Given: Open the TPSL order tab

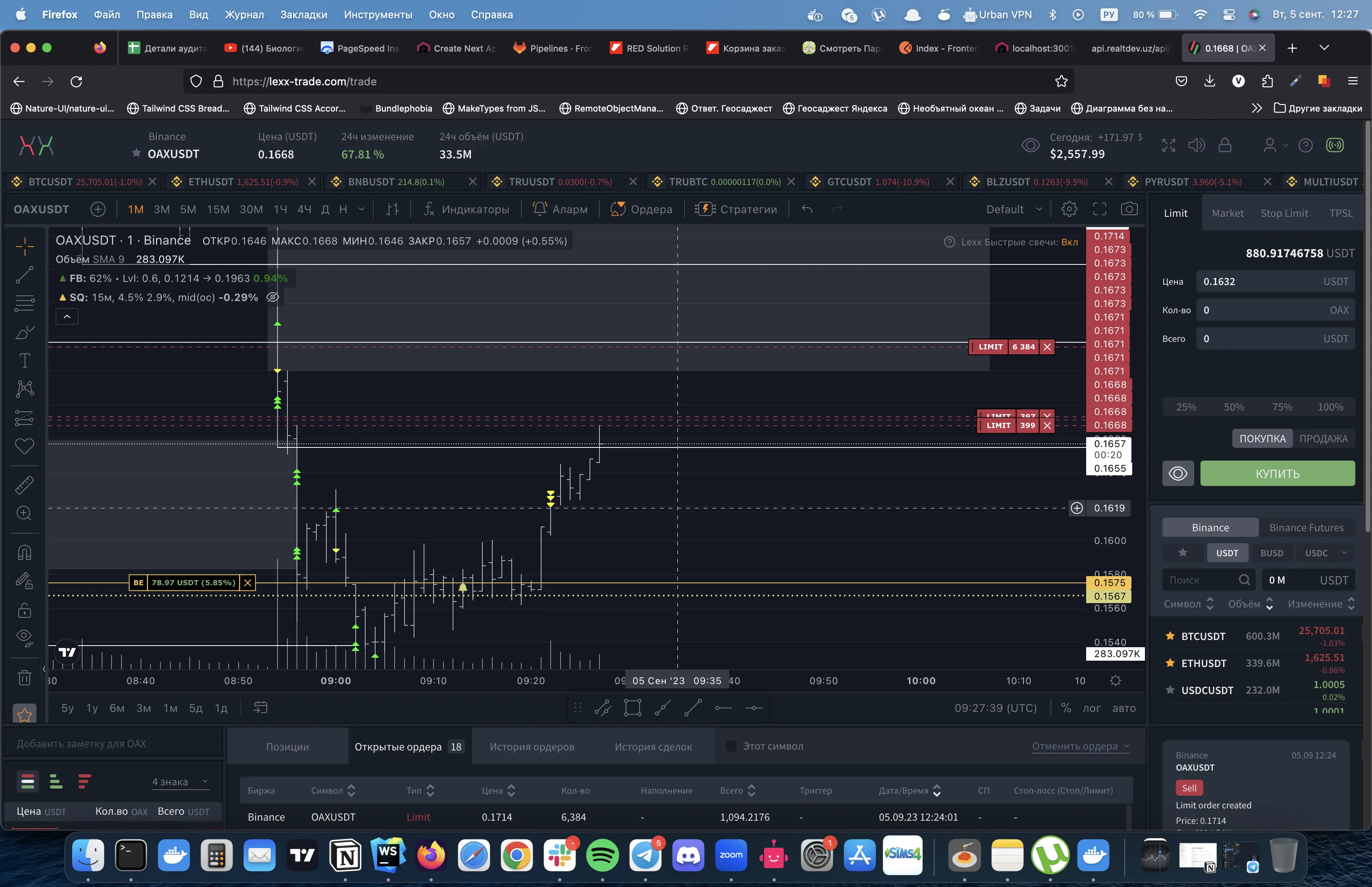Looking at the screenshot, I should pyautogui.click(x=1340, y=213).
